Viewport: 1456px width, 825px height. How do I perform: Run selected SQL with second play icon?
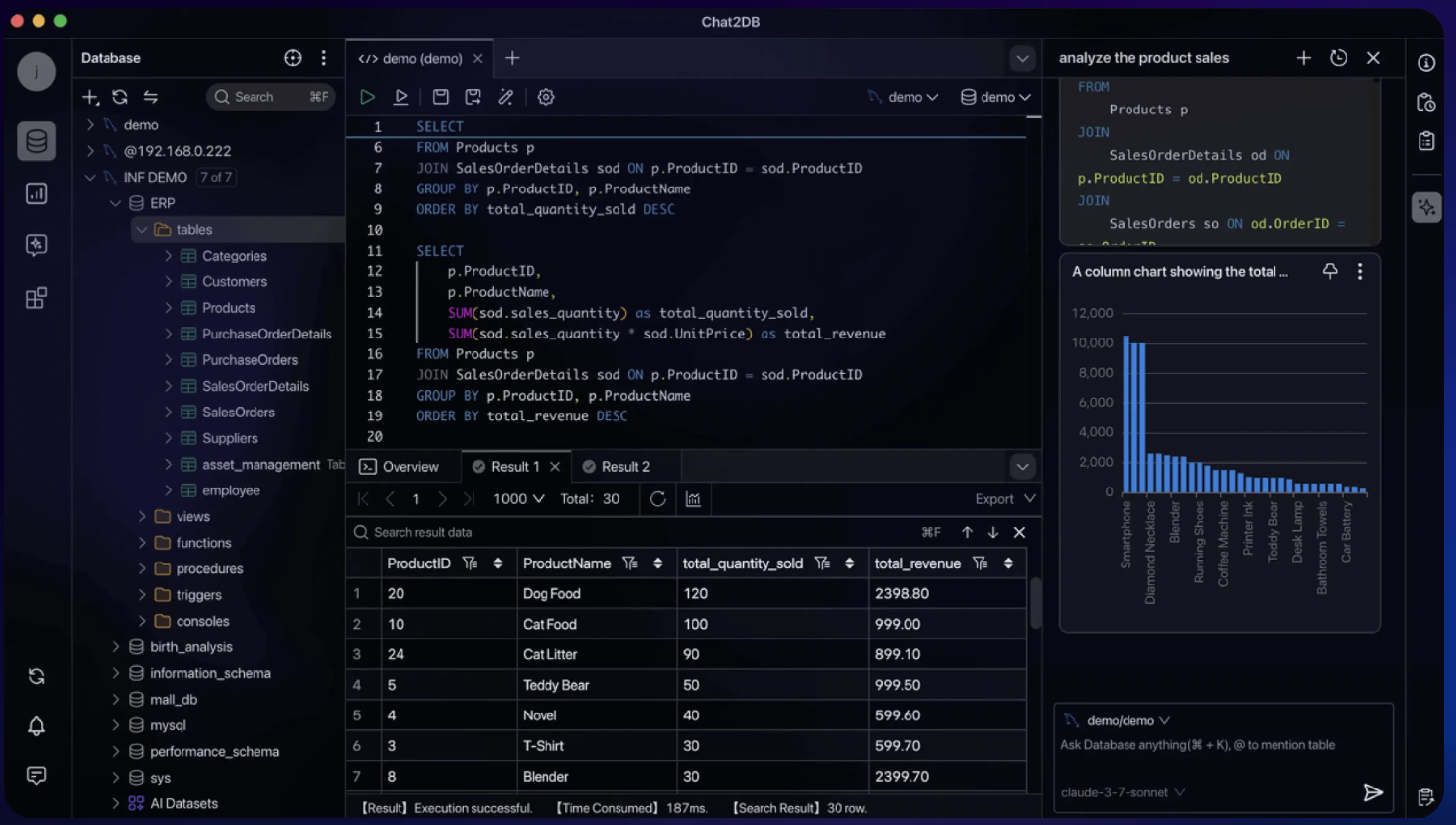tap(400, 97)
